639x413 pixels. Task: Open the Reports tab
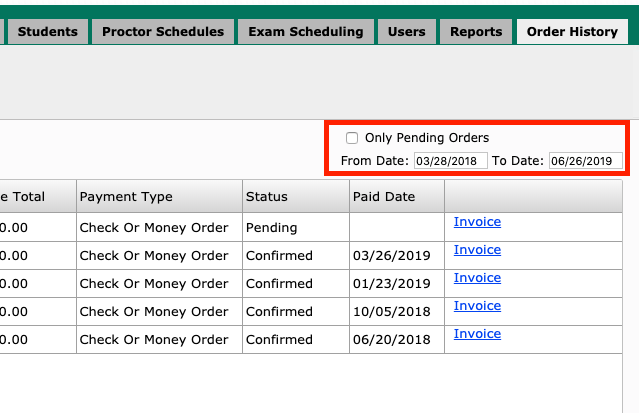click(x=476, y=32)
